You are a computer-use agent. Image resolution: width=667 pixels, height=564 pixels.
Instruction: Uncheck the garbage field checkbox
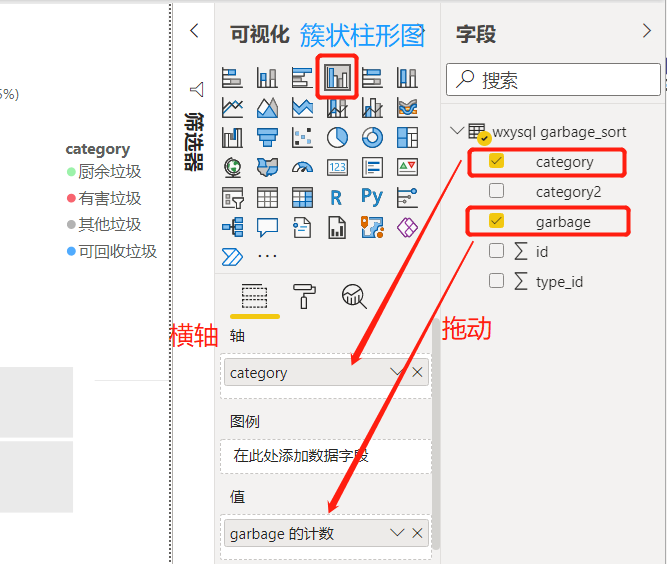coord(496,221)
